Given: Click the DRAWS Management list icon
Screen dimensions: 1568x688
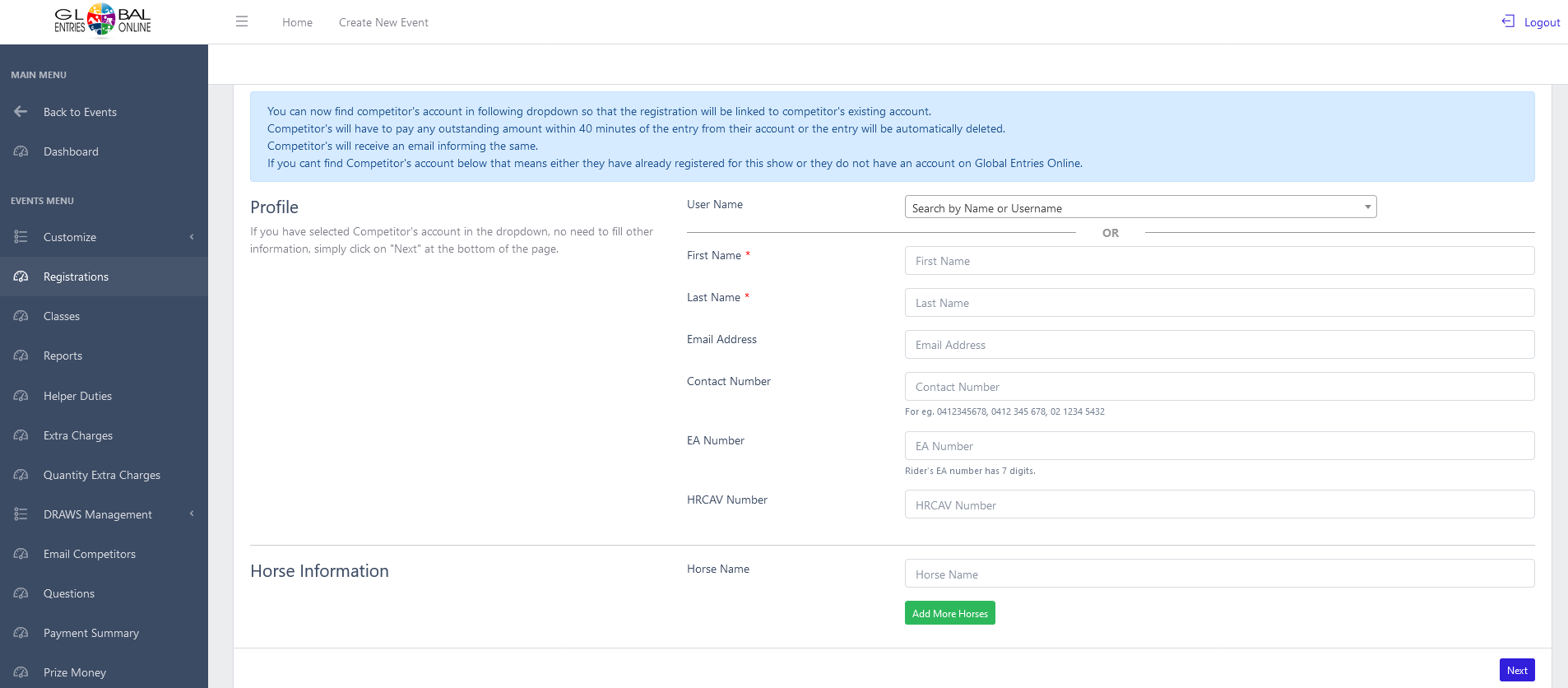Looking at the screenshot, I should point(21,514).
